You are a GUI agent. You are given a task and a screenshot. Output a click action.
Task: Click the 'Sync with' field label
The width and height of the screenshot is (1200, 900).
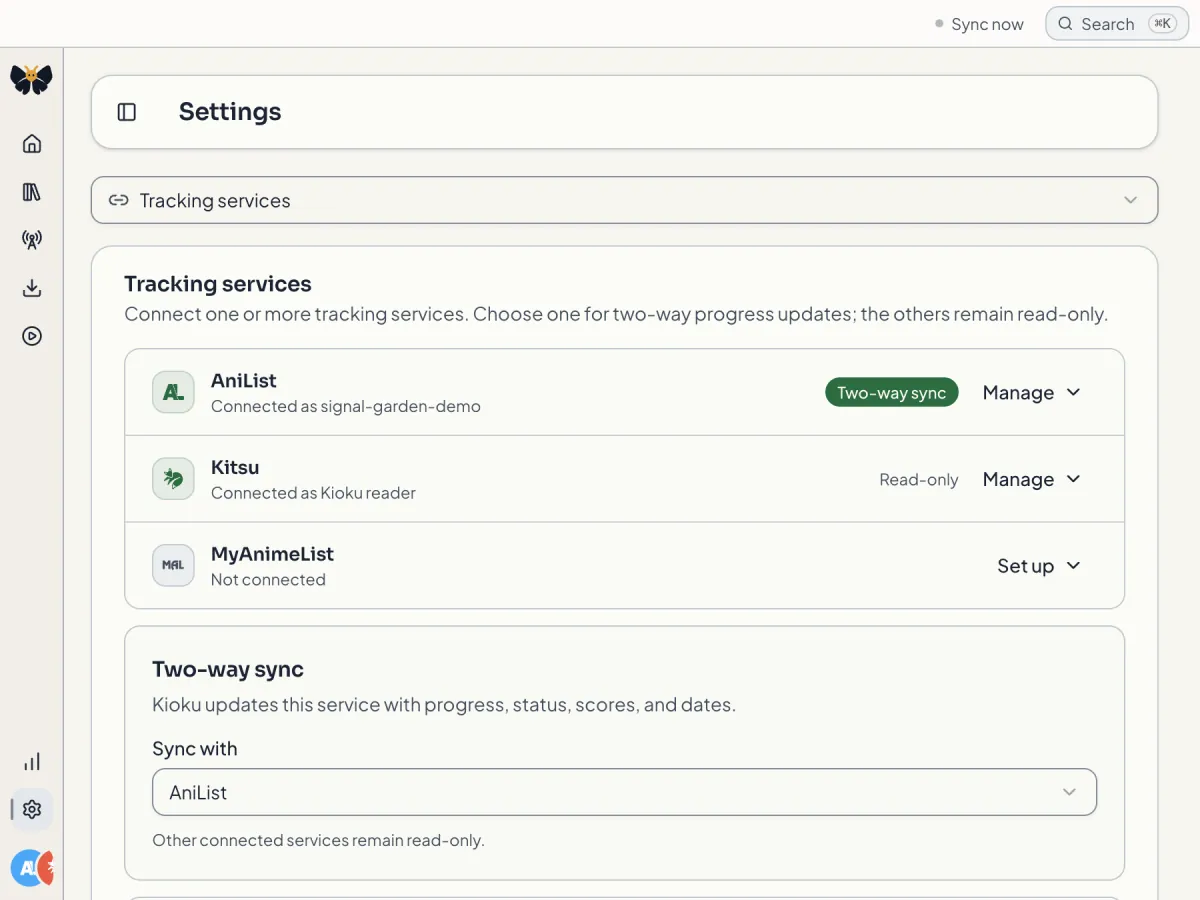pyautogui.click(x=195, y=749)
